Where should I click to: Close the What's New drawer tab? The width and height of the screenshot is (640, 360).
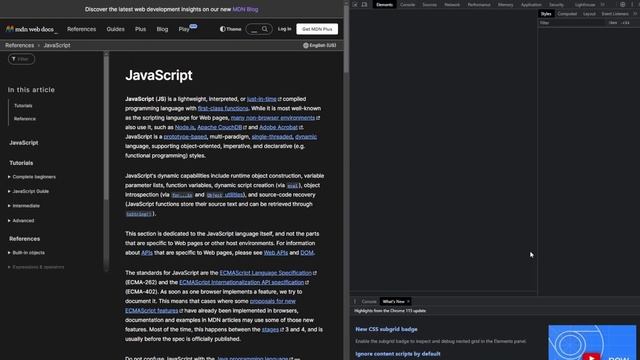(x=408, y=302)
